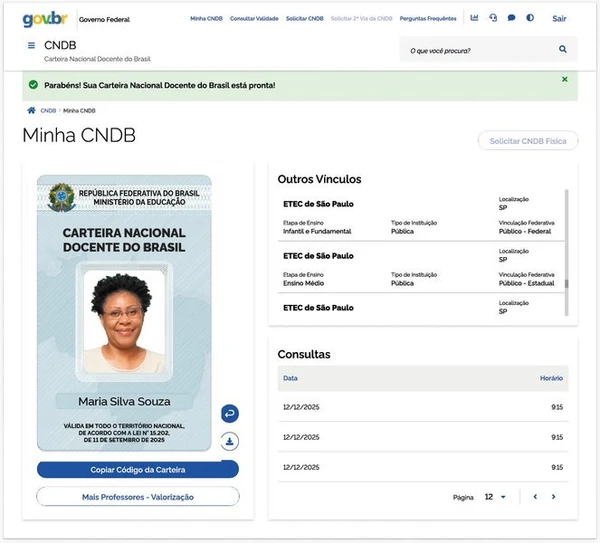Click the chat bubble icon
Viewport: 600px width, 543px height.
(511, 18)
